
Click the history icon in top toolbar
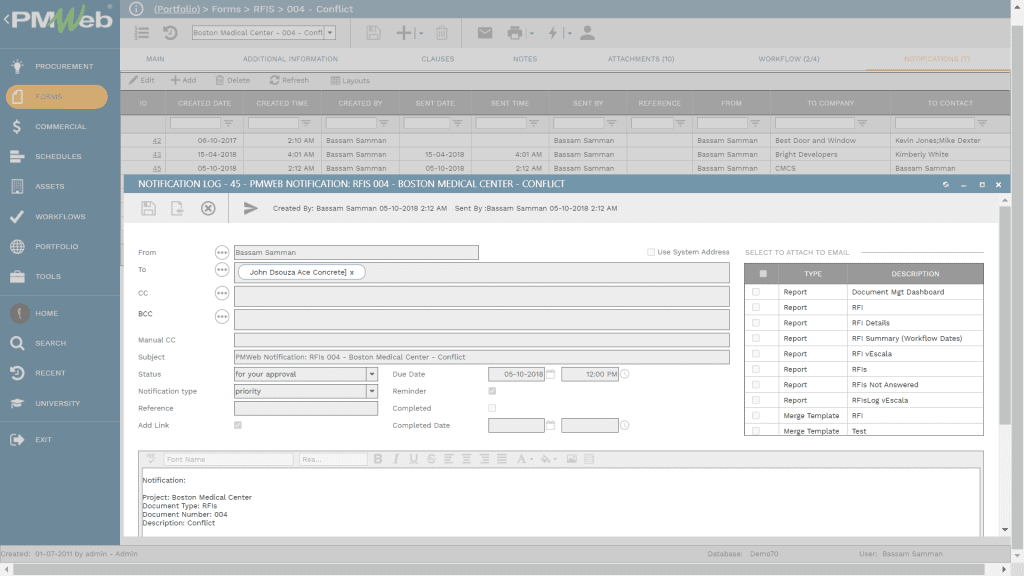point(170,33)
